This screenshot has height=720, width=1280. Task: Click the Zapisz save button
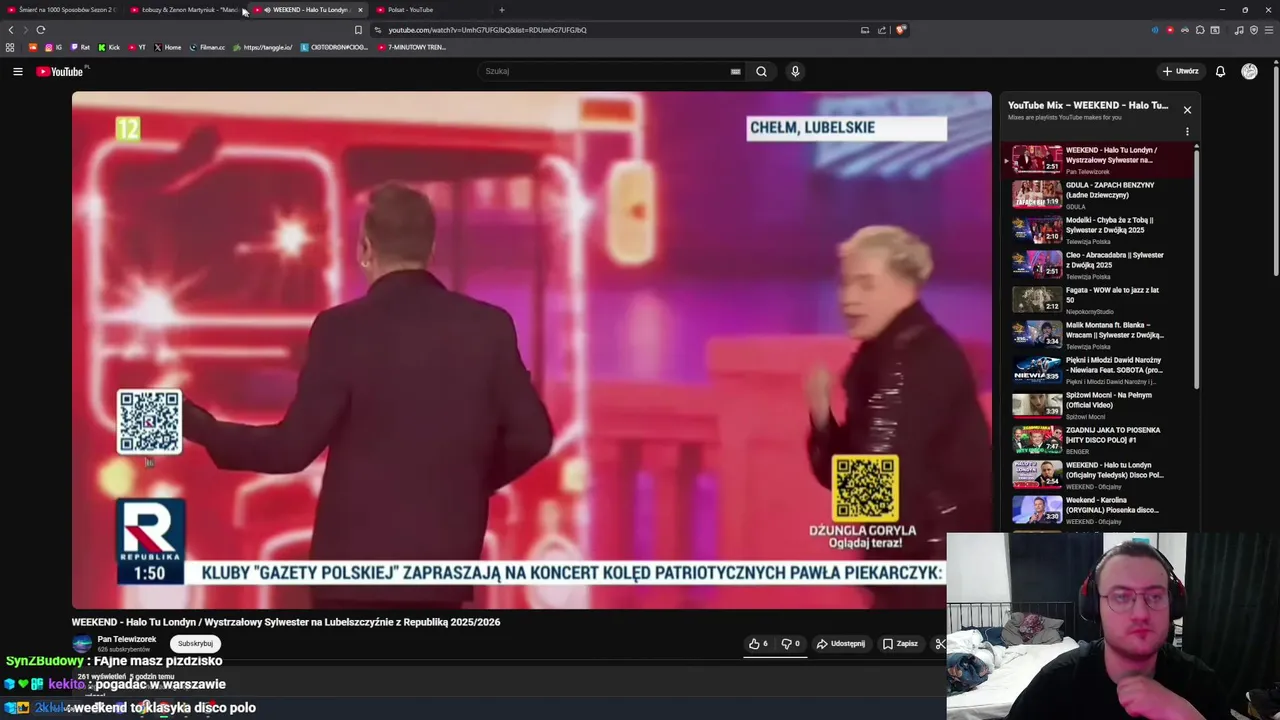point(900,644)
